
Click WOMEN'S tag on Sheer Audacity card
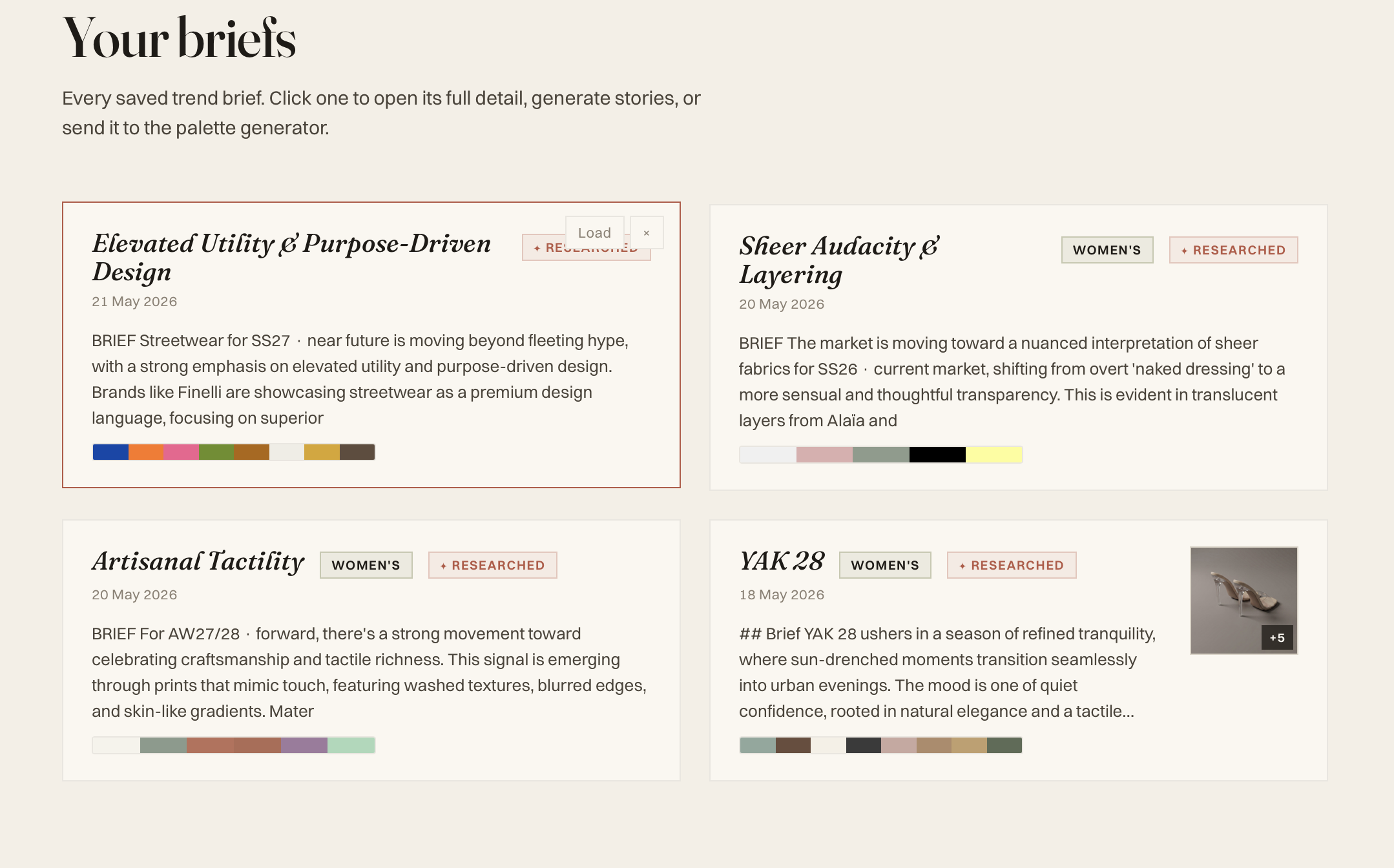coord(1107,250)
